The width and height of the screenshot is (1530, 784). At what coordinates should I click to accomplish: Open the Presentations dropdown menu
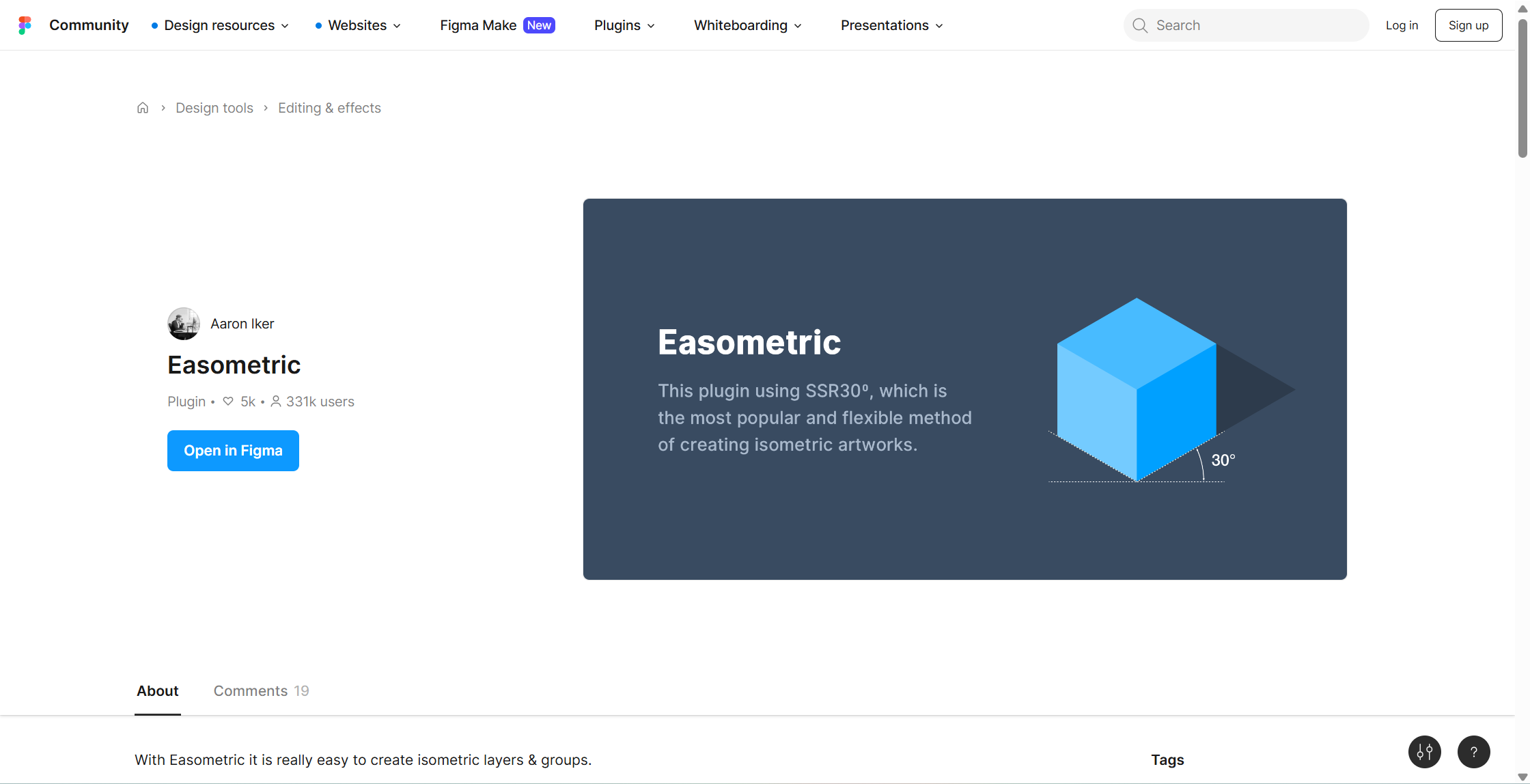[891, 25]
